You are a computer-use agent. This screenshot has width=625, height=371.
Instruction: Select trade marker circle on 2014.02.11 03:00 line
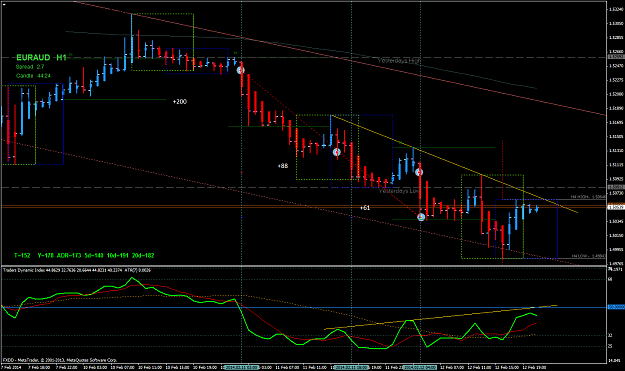tap(240, 71)
